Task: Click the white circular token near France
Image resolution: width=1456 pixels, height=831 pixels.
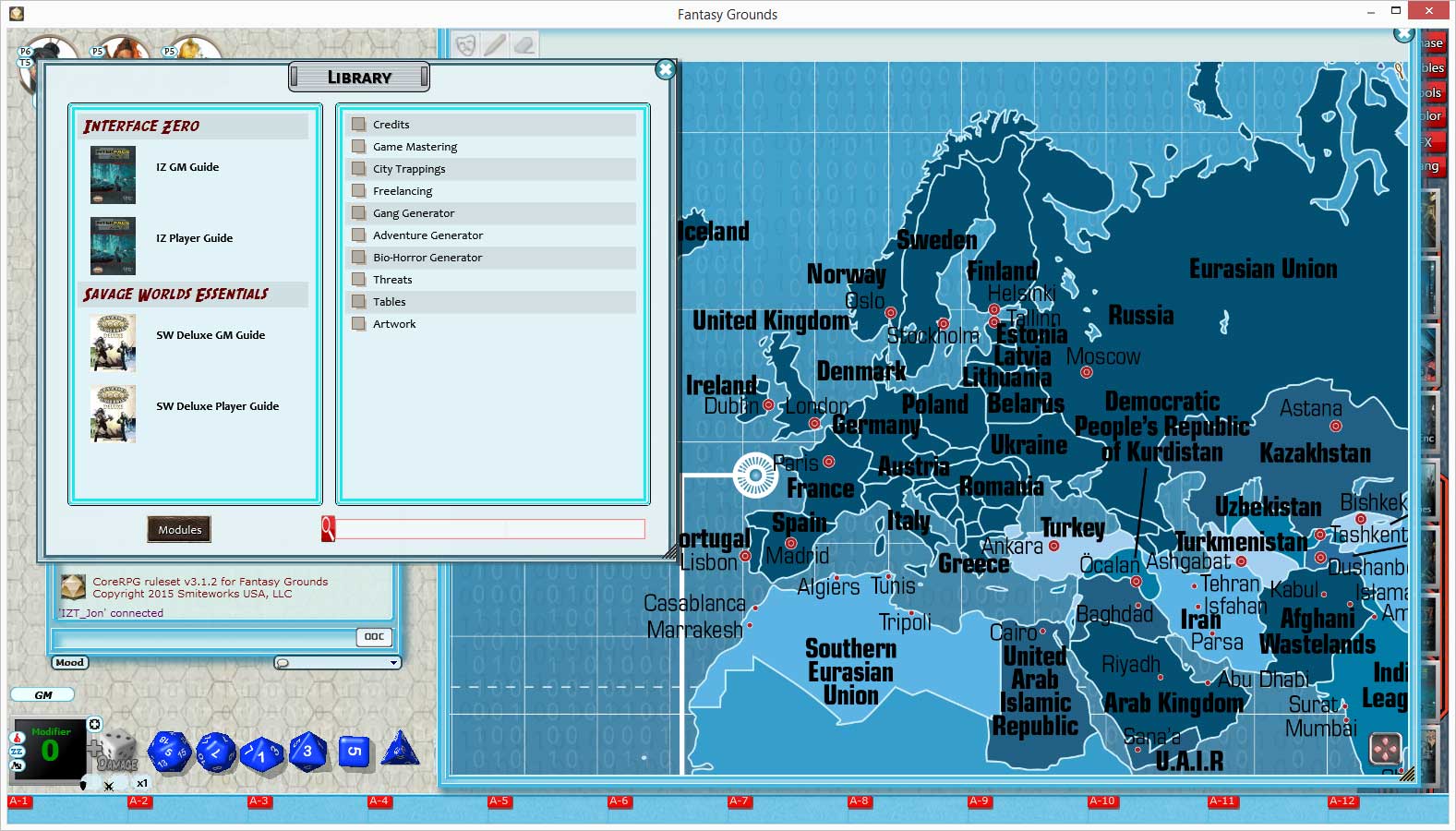Action: (755, 476)
